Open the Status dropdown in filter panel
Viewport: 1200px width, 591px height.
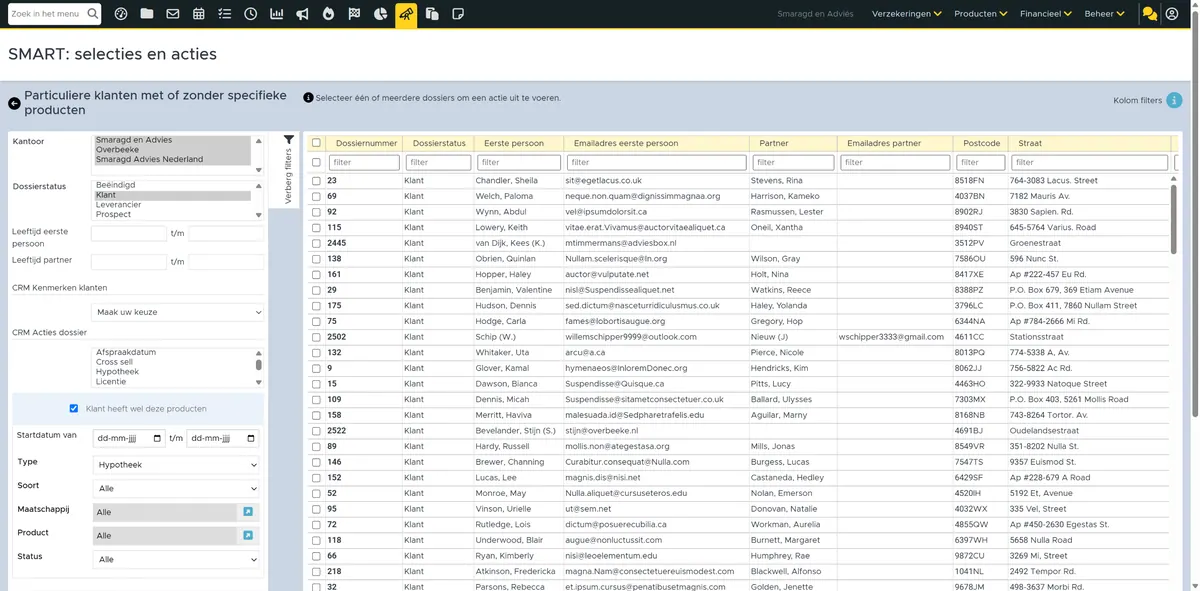pos(175,560)
